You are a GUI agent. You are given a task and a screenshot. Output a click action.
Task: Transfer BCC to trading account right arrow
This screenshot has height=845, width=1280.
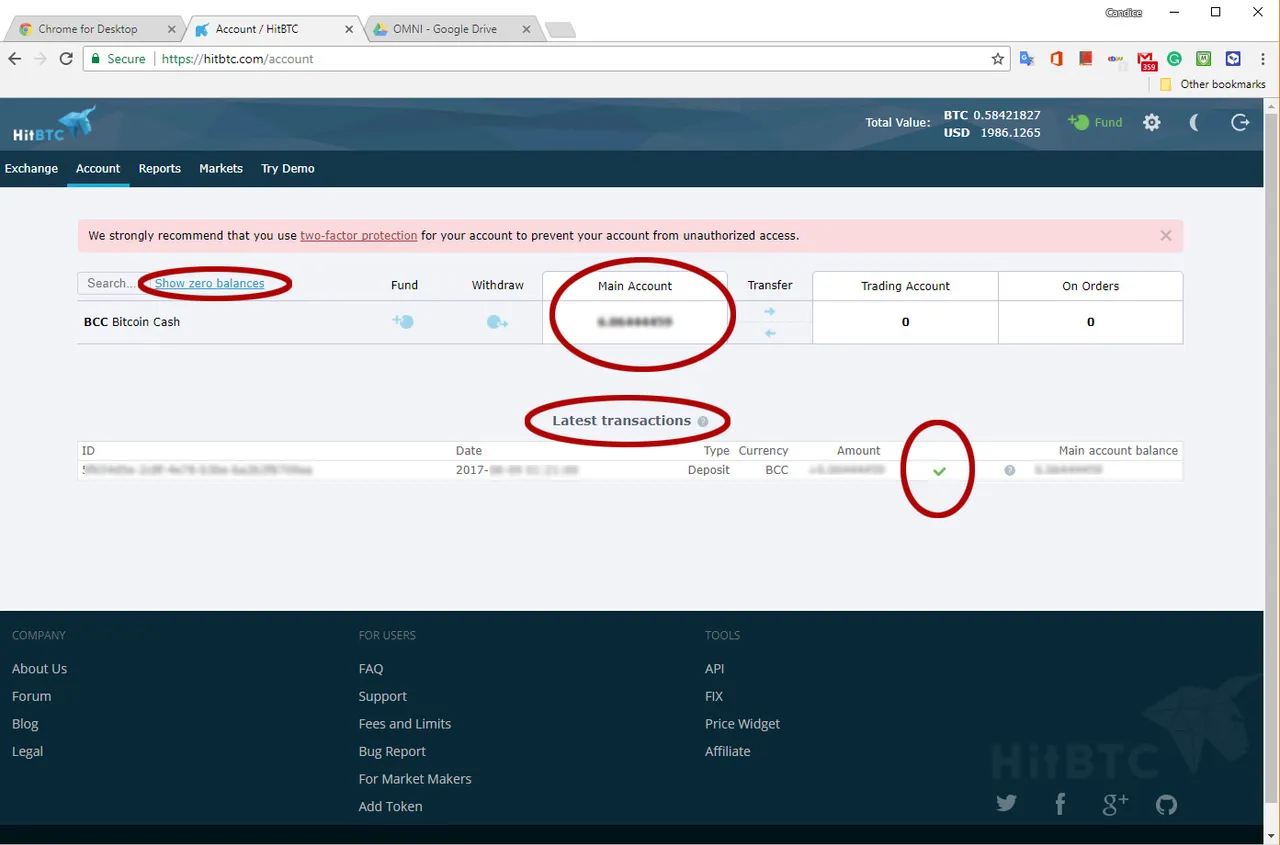pos(770,312)
